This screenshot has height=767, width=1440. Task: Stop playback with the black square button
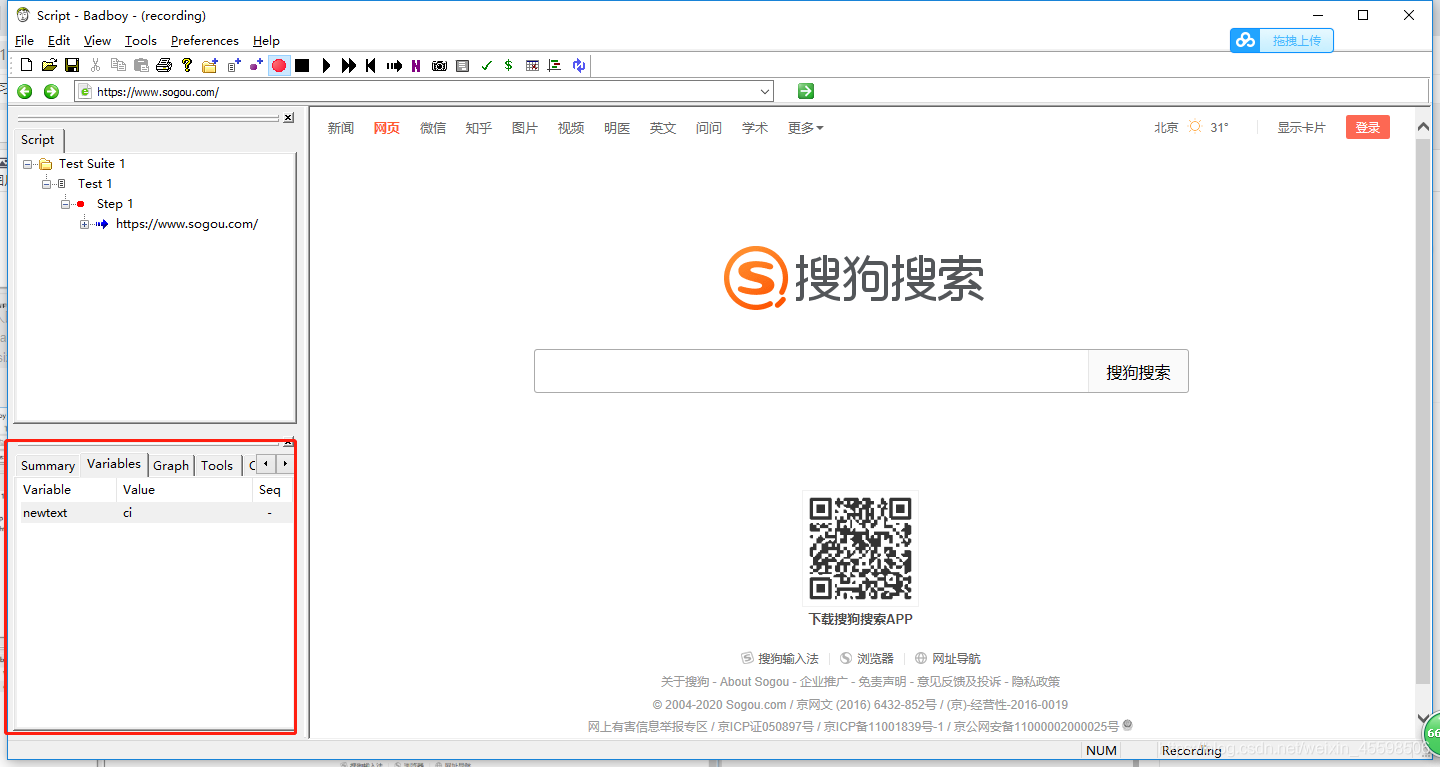pyautogui.click(x=302, y=65)
